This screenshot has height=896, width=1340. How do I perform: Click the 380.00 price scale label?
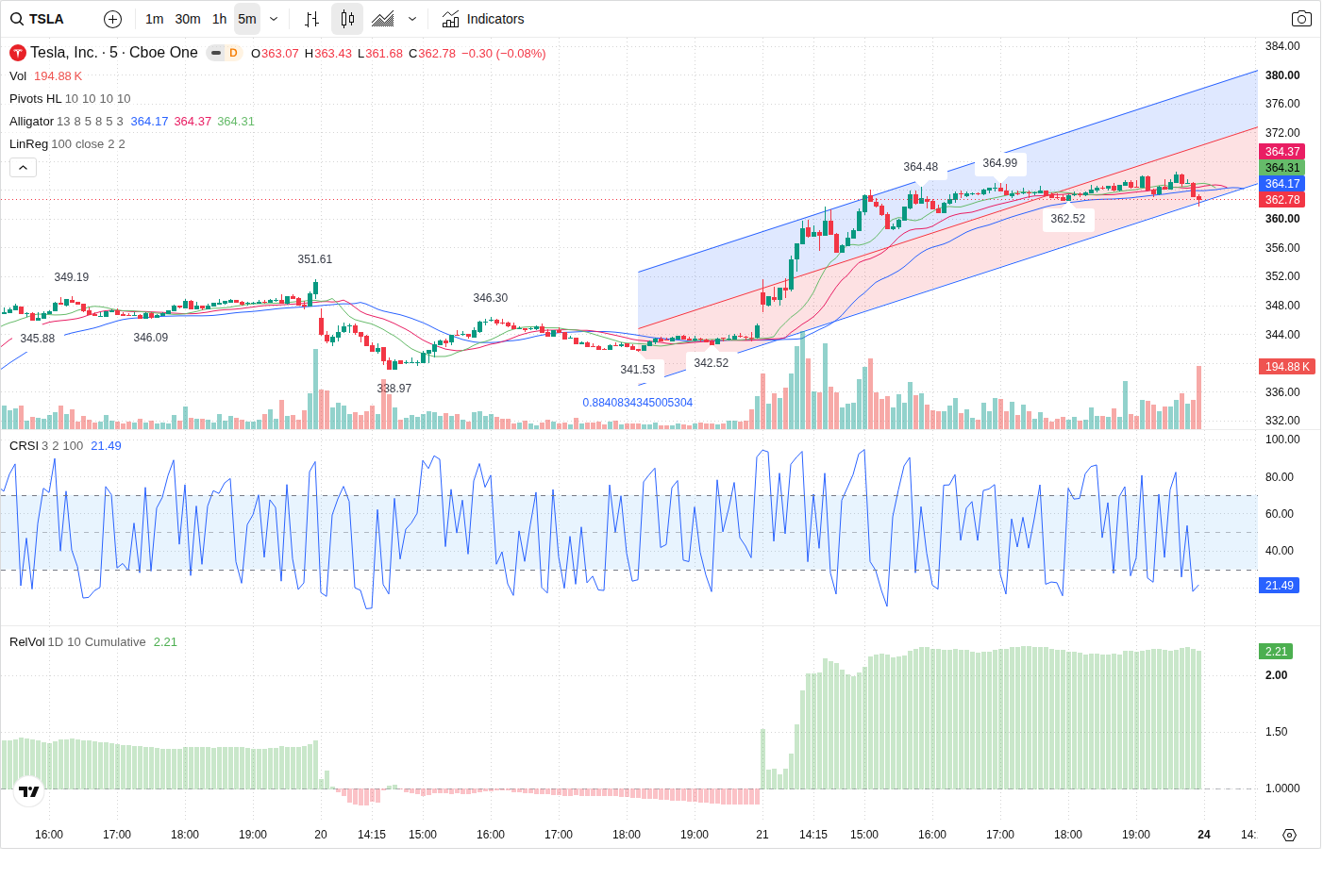coord(1282,75)
